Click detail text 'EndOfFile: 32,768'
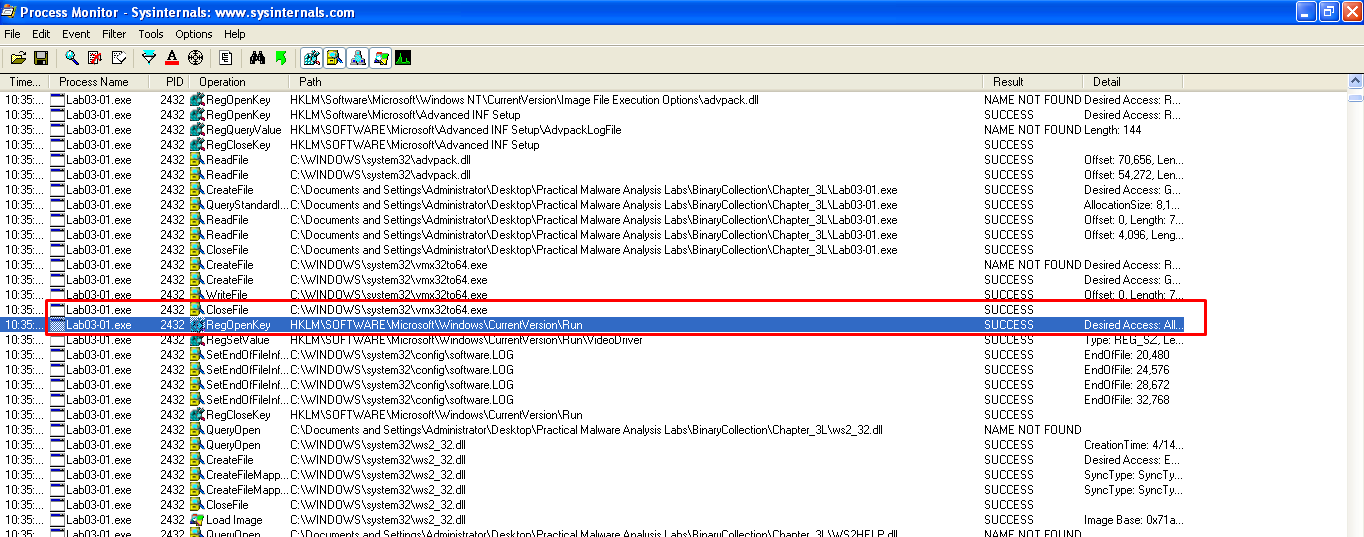The height and width of the screenshot is (537, 1364). click(x=1126, y=400)
